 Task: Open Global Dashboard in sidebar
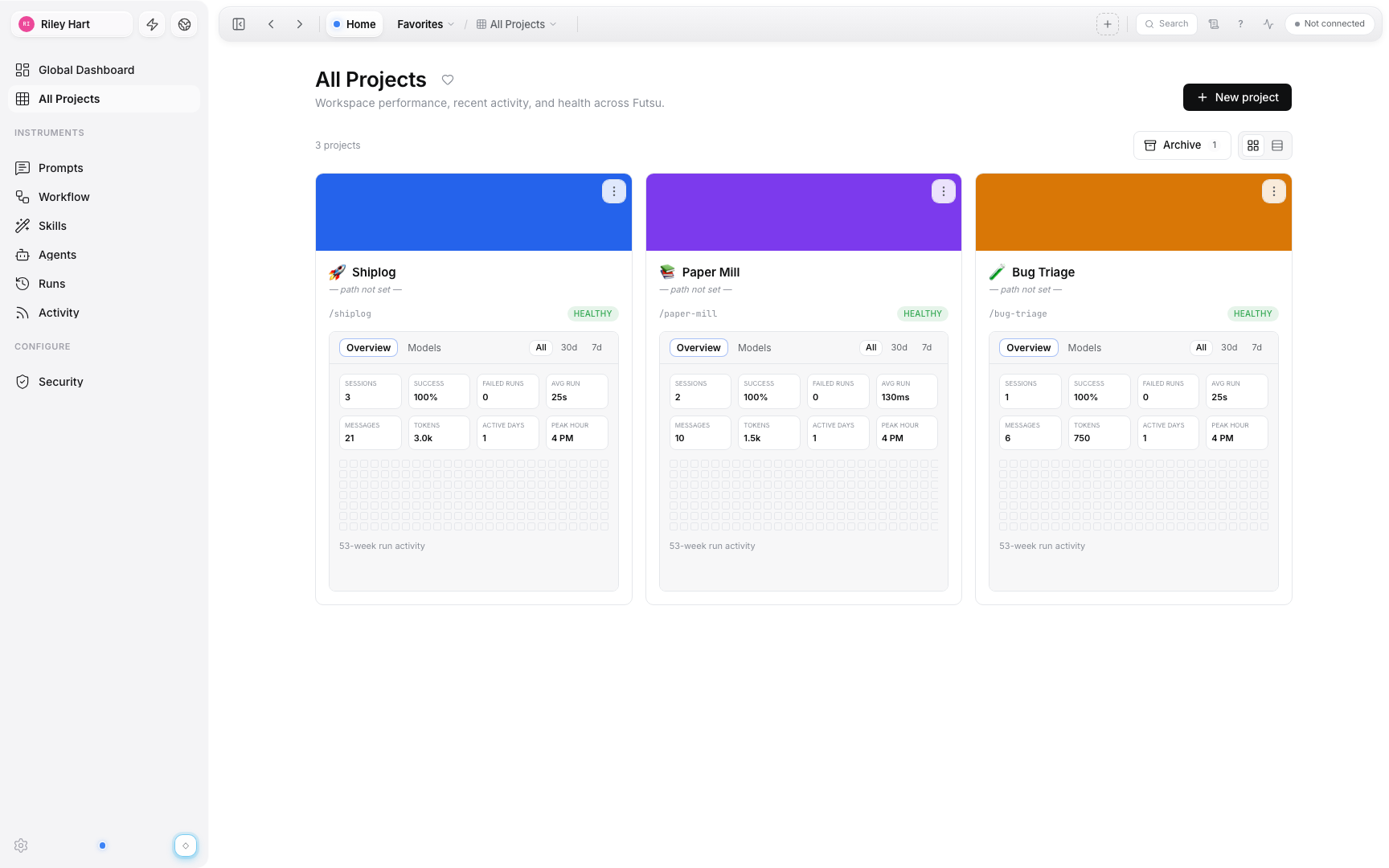point(104,70)
